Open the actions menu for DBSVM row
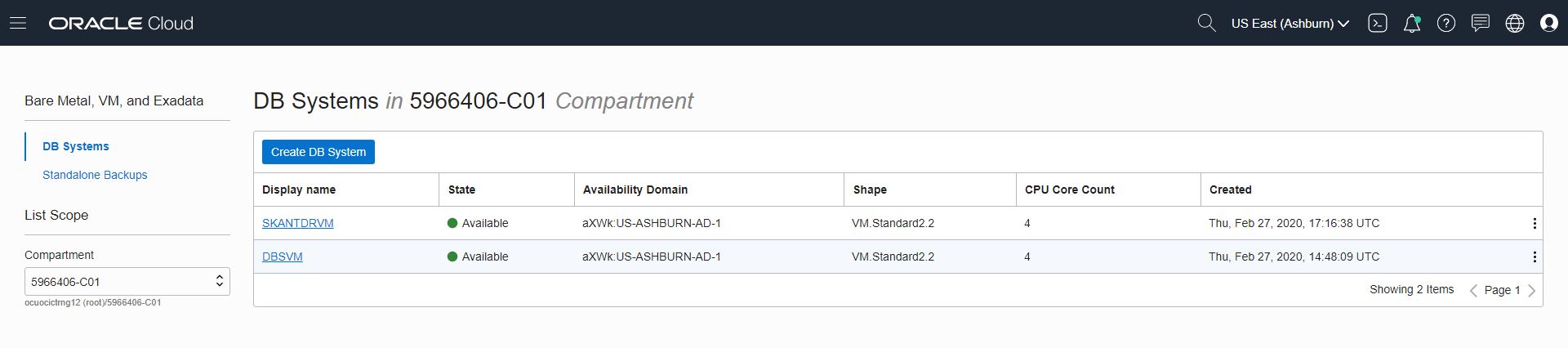This screenshot has width=1568, height=348. [1535, 257]
